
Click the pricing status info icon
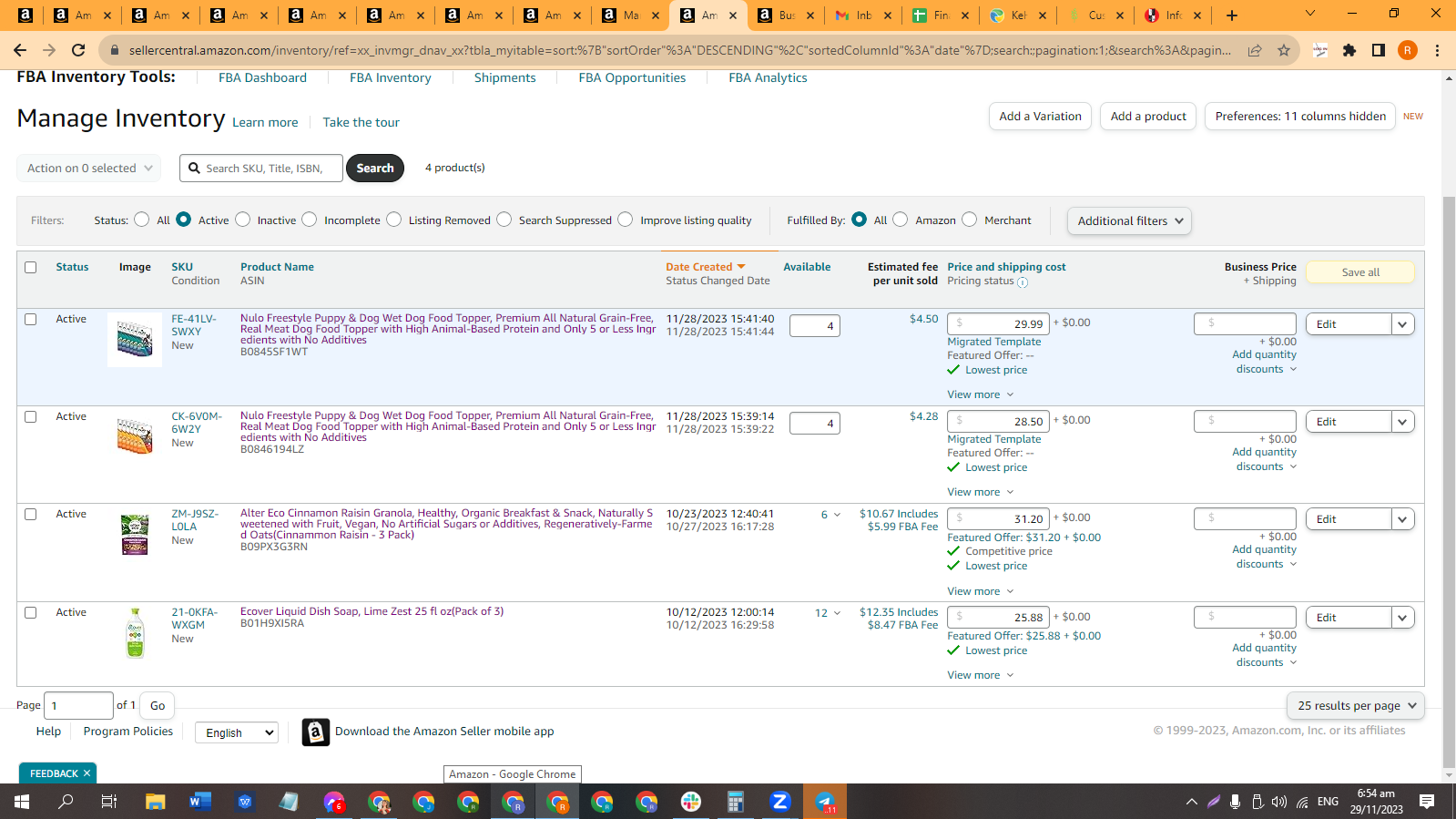(x=1023, y=282)
